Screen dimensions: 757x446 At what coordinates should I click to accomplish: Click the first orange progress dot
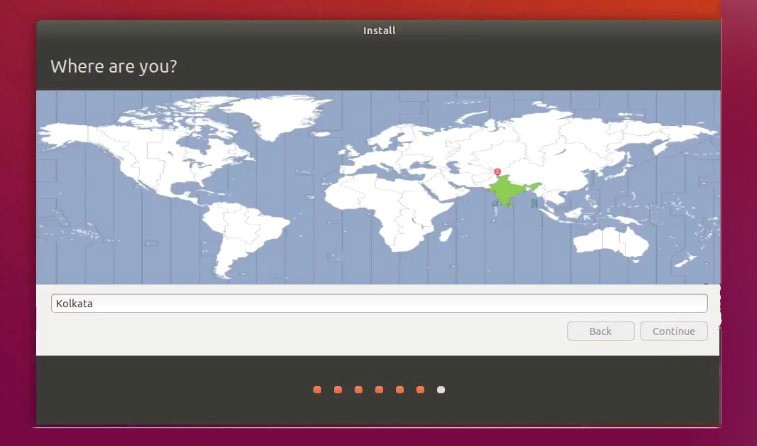pyautogui.click(x=317, y=390)
